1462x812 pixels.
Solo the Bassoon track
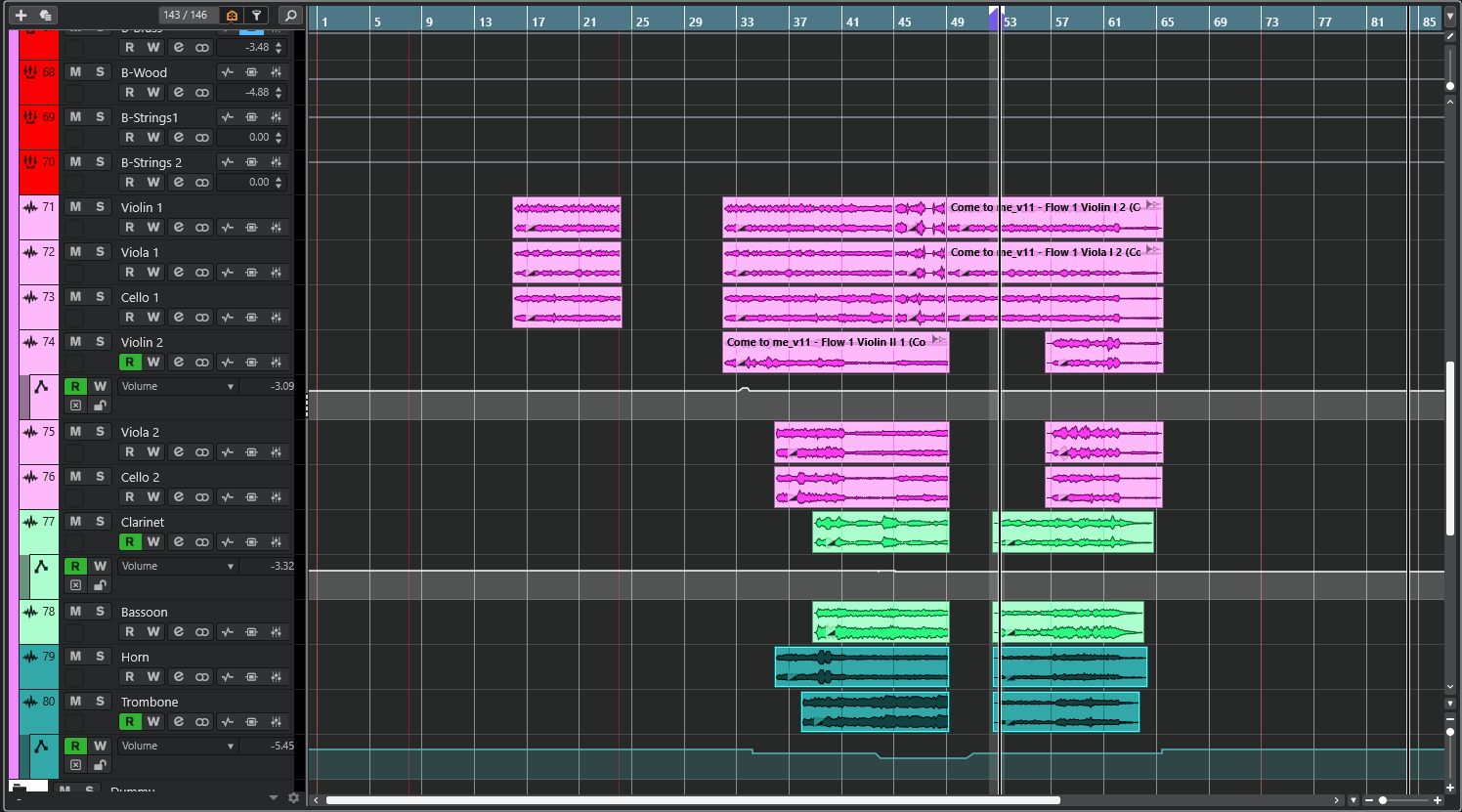pos(100,612)
